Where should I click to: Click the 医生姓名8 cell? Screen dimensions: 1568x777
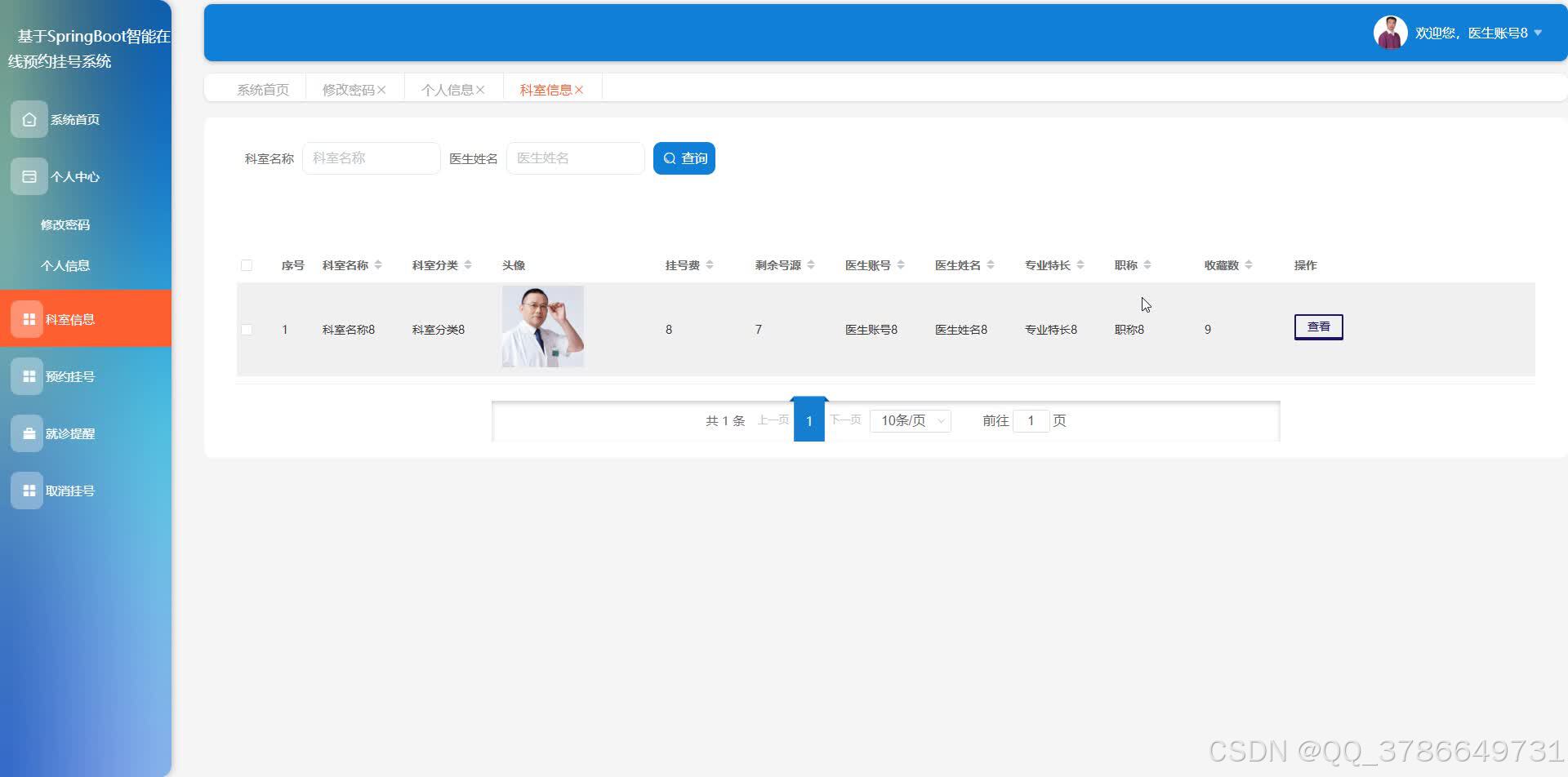tap(961, 330)
